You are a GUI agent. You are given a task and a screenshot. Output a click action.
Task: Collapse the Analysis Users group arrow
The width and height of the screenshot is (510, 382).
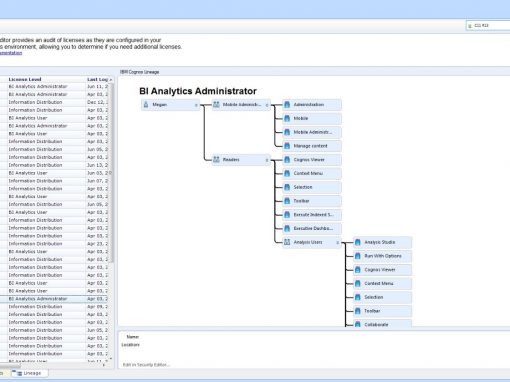click(337, 243)
